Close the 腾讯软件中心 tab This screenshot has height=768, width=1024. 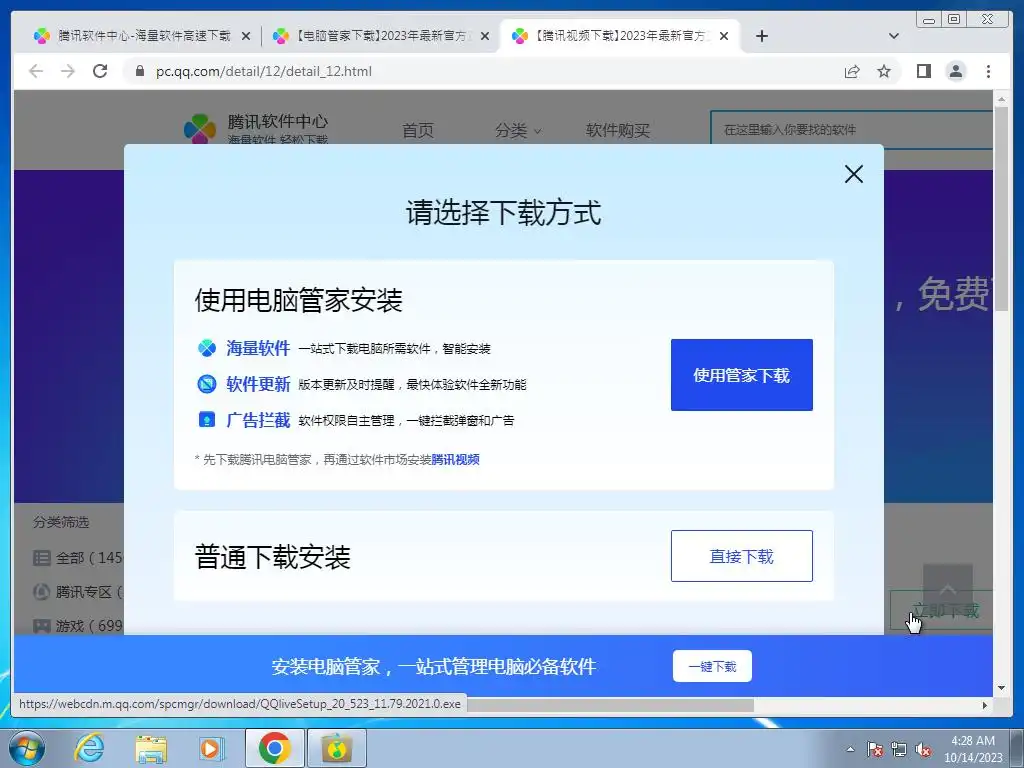246,37
